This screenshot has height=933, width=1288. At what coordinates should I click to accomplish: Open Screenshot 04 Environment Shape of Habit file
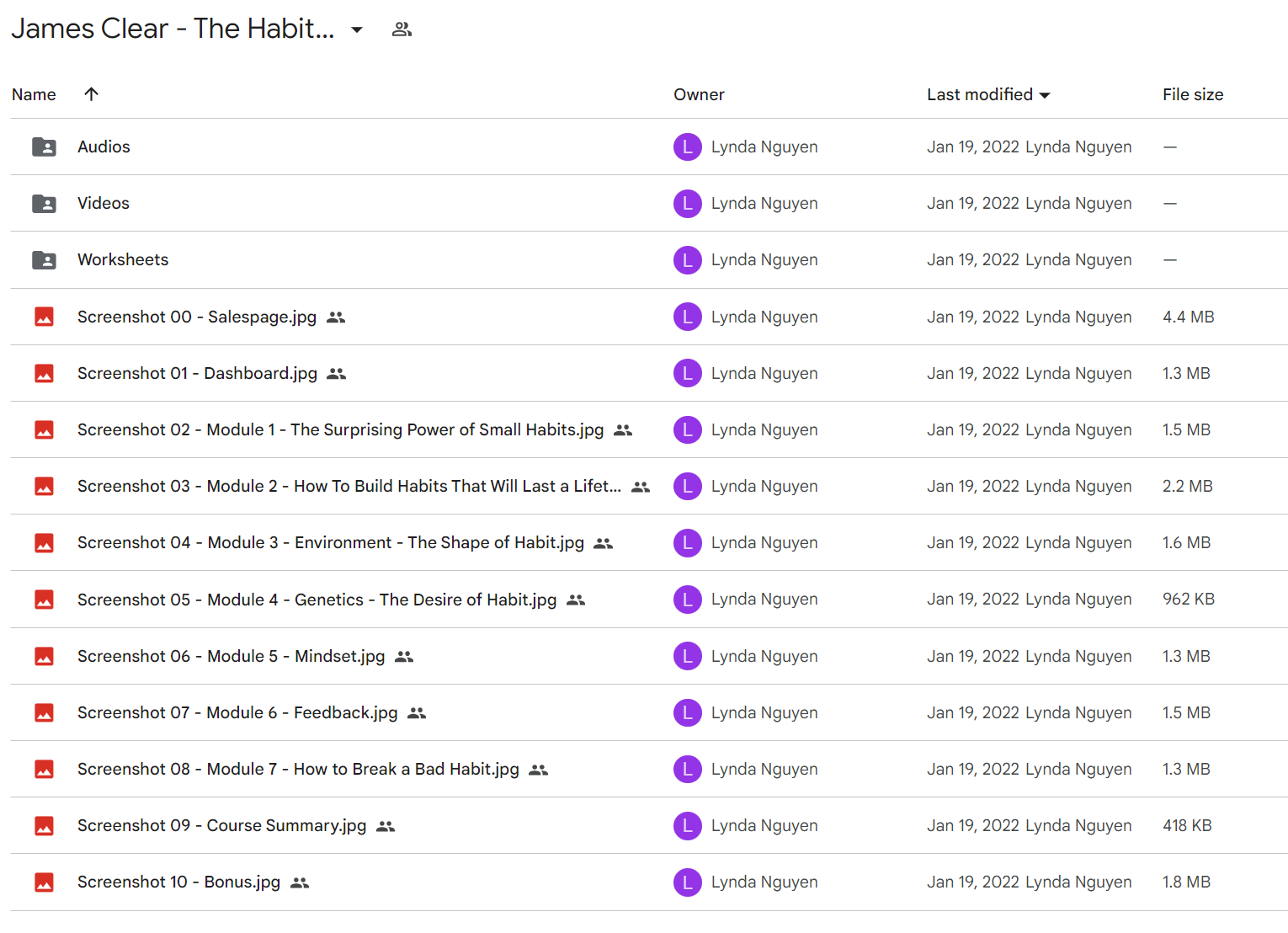331,542
